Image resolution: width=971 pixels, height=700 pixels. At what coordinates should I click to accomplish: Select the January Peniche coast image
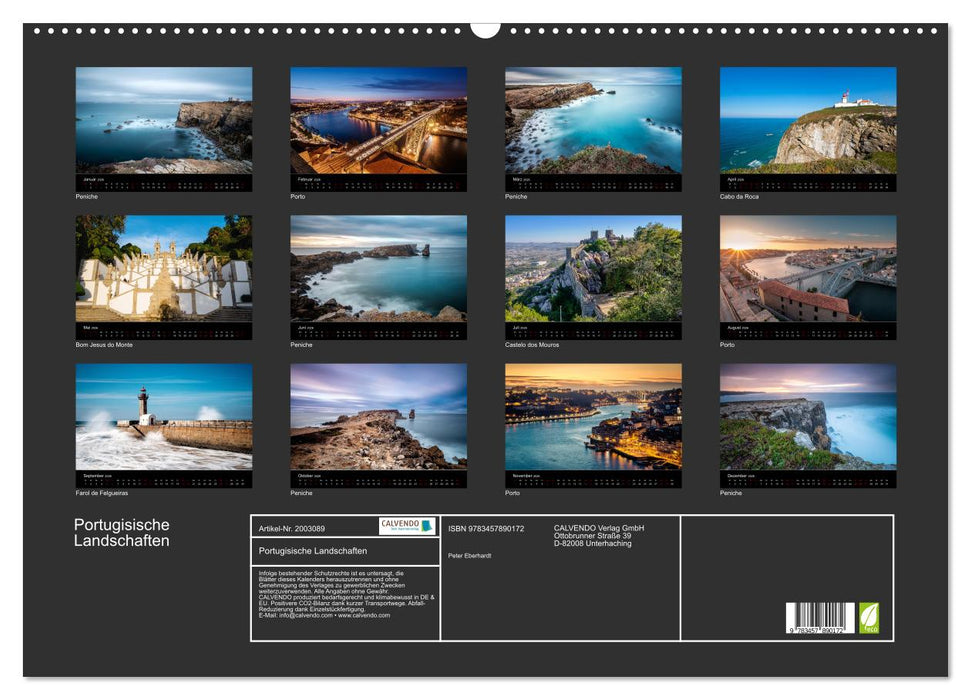pyautogui.click(x=164, y=121)
